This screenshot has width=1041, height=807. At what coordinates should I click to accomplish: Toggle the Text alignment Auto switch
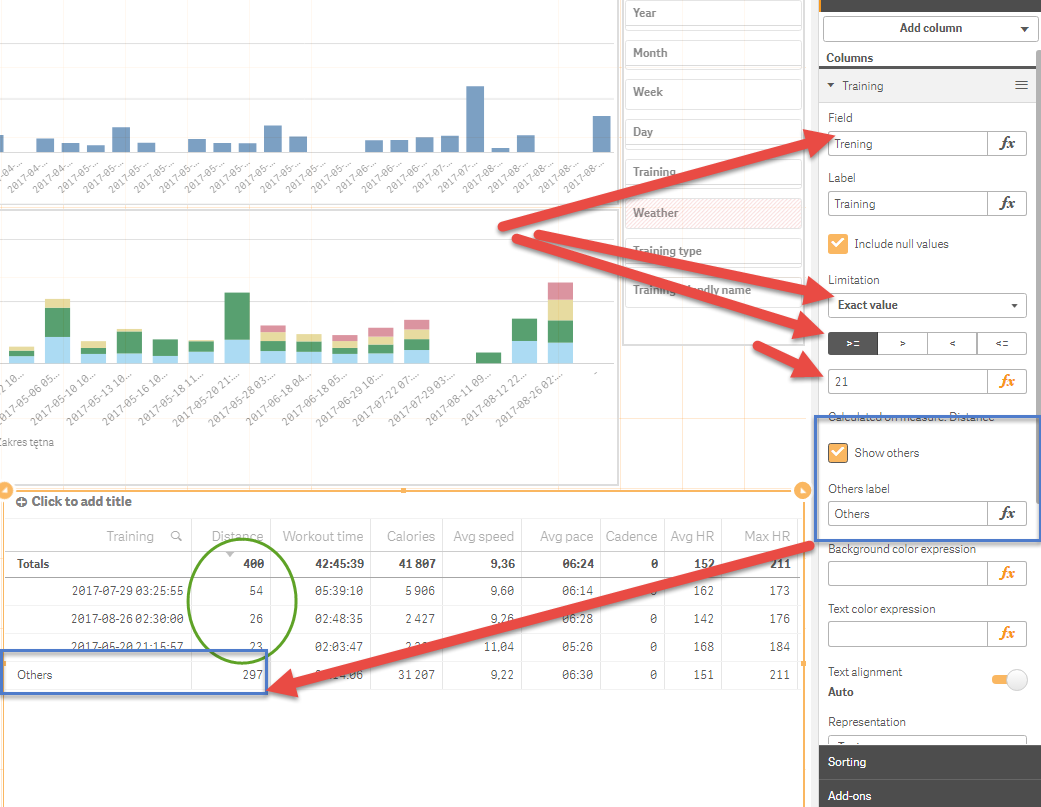coord(1010,680)
